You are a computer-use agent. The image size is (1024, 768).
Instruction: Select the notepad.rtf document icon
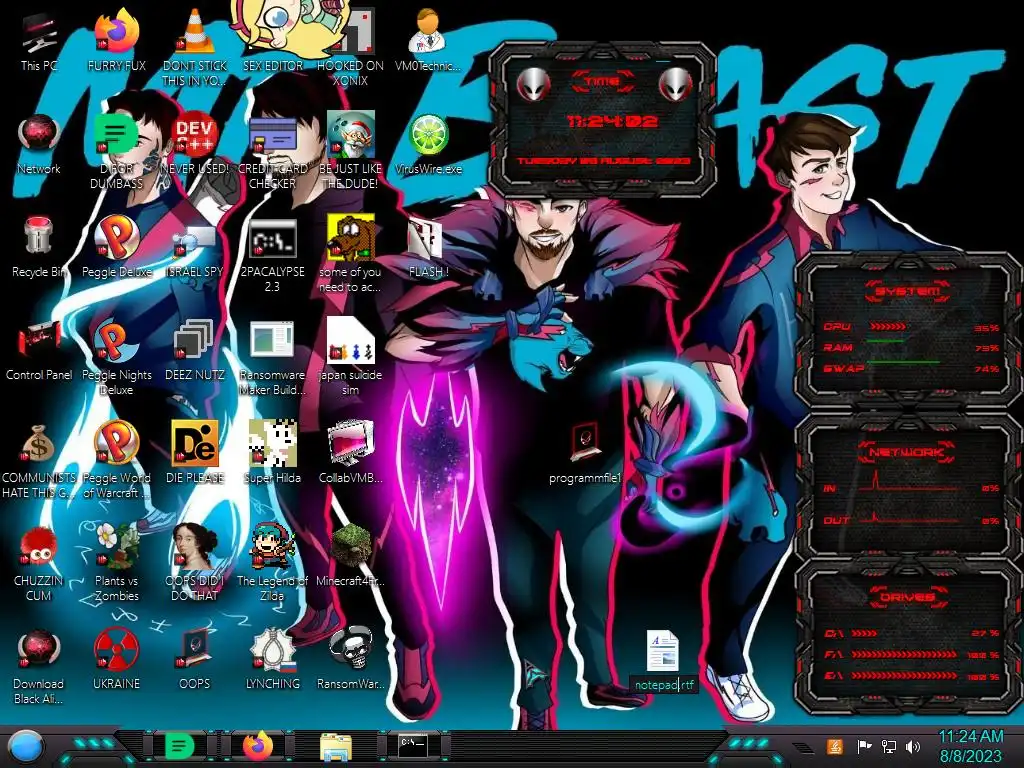pyautogui.click(x=663, y=651)
